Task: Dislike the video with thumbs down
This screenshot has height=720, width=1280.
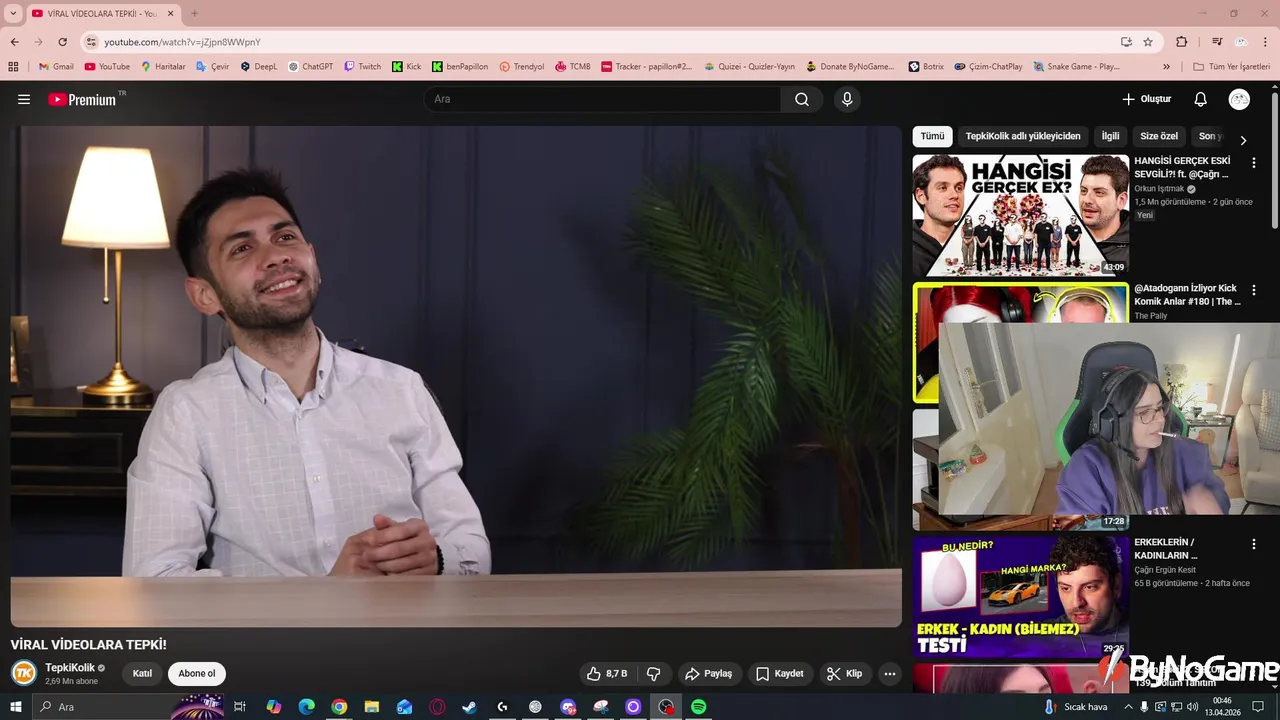Action: pyautogui.click(x=654, y=674)
